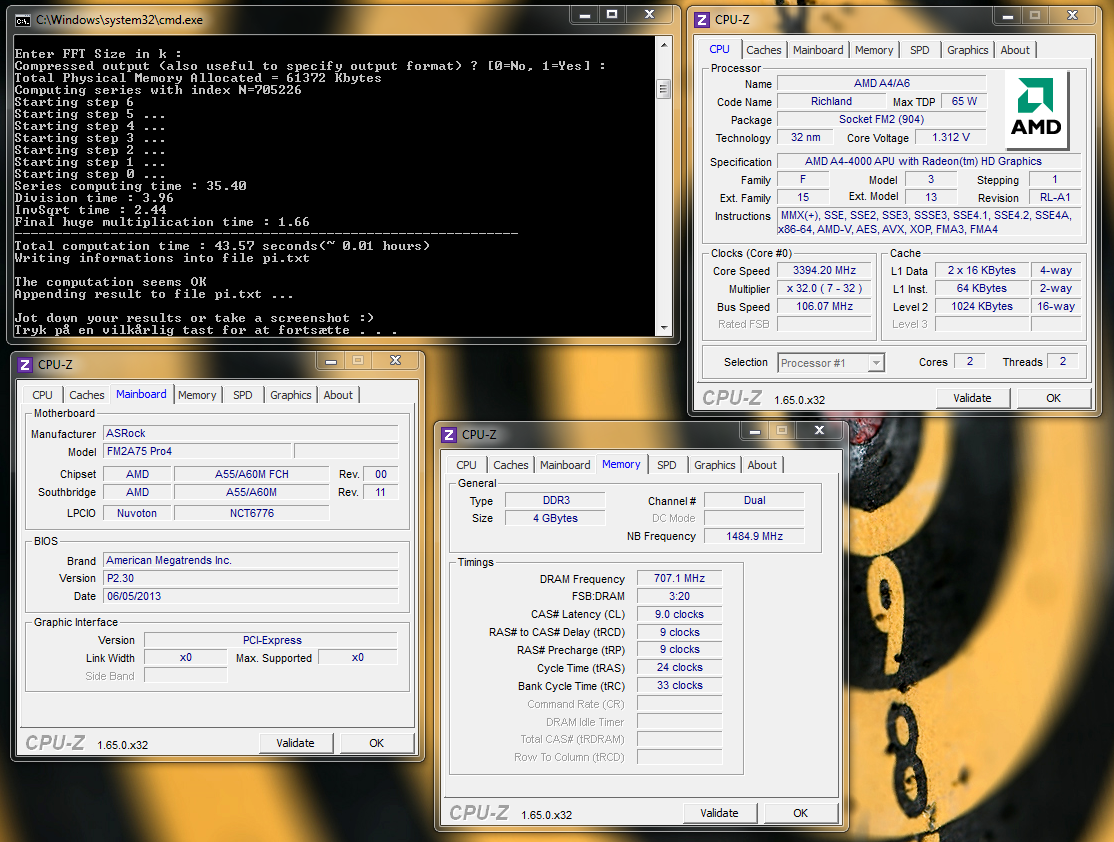Viewport: 1114px width, 842px height.
Task: Open Memory tab in the CPU window
Action: [874, 50]
